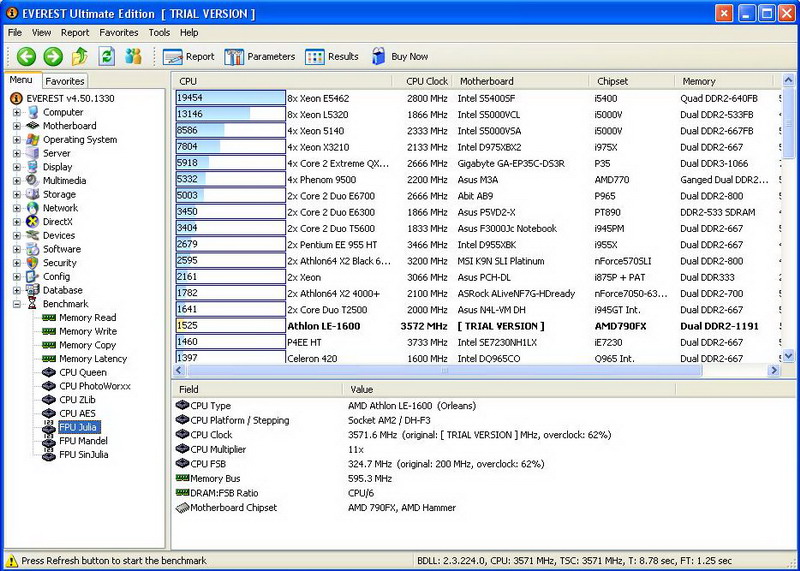Open the File menu
This screenshot has width=800, height=571.
pos(15,33)
